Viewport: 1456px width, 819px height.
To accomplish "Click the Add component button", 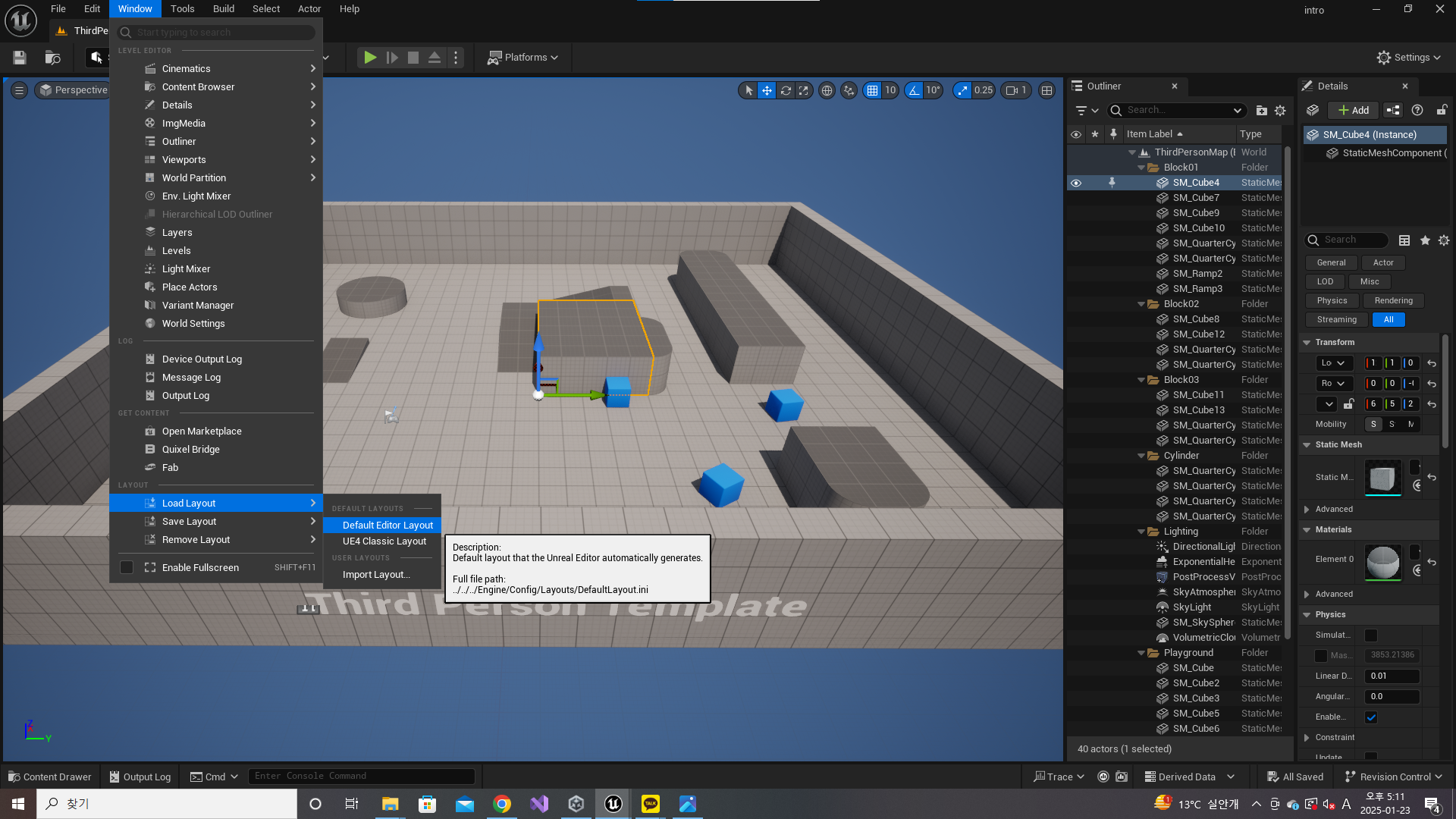I will coord(1354,110).
